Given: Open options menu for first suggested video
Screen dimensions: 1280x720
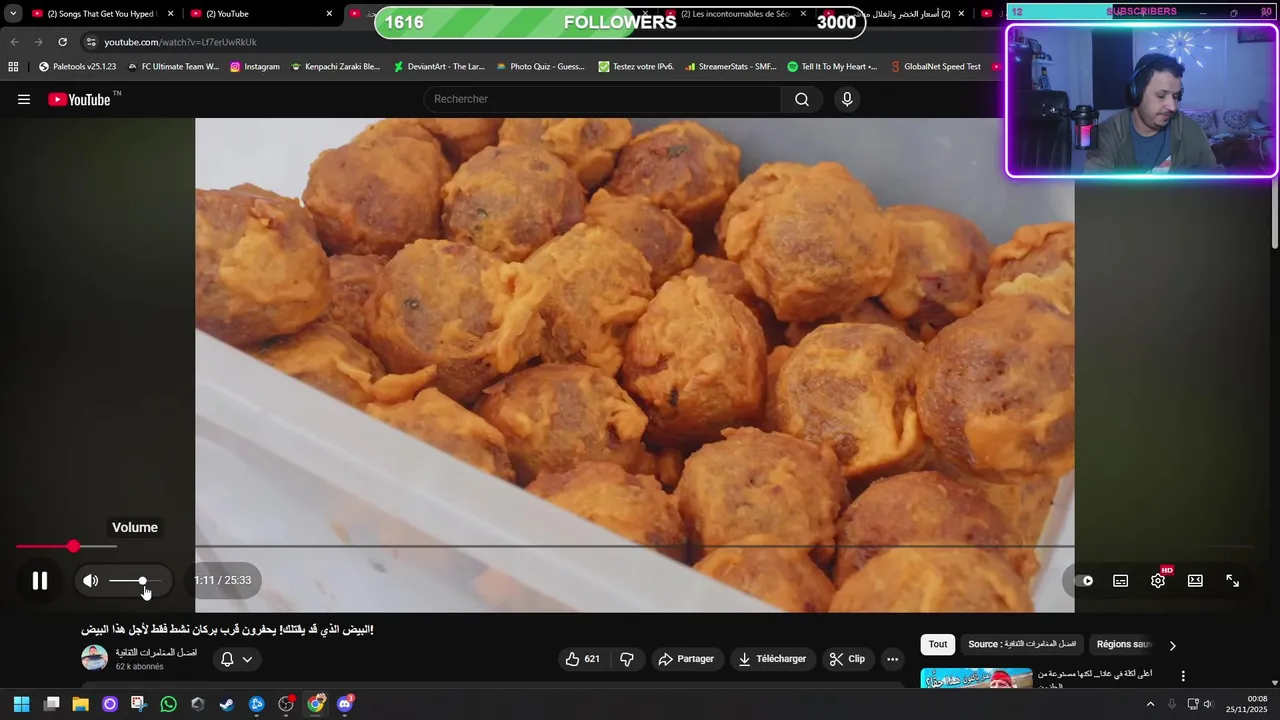Looking at the screenshot, I should [1183, 677].
